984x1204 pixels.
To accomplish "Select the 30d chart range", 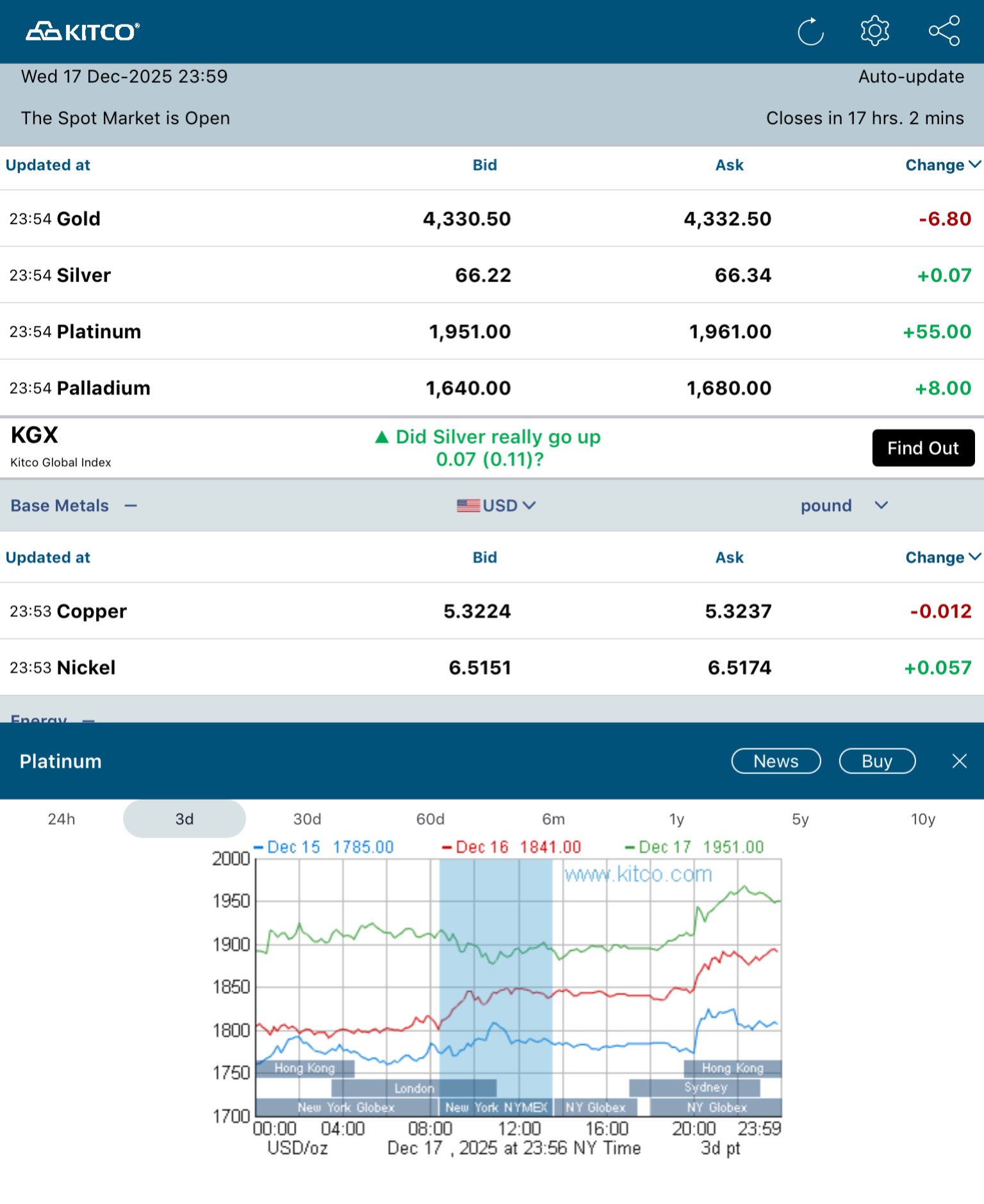I will point(307,819).
